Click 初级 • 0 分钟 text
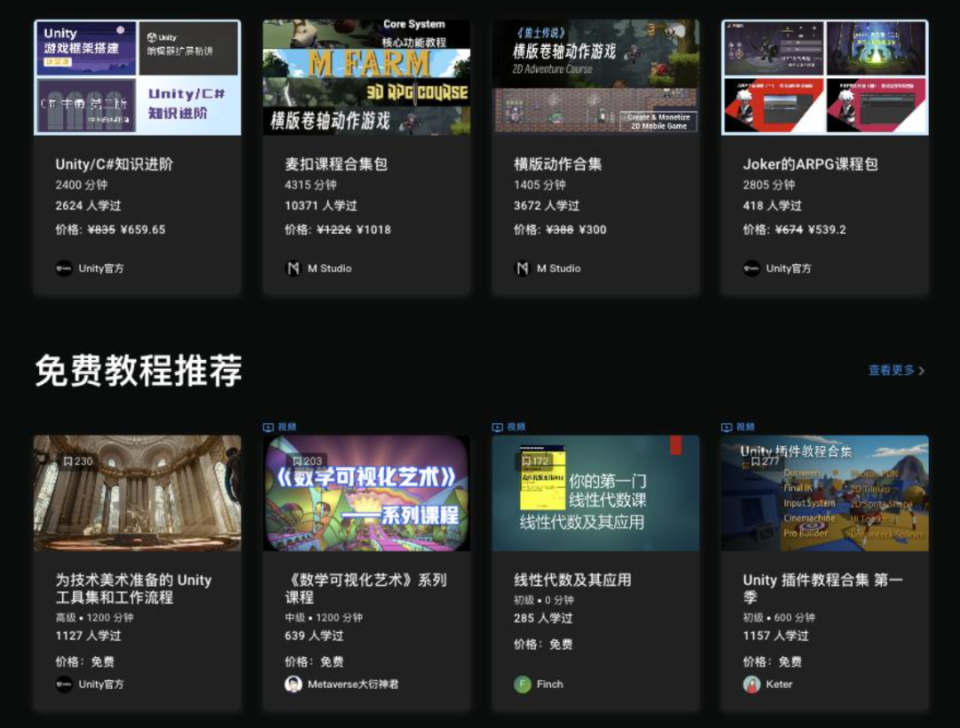Viewport: 960px width, 728px height. click(544, 600)
